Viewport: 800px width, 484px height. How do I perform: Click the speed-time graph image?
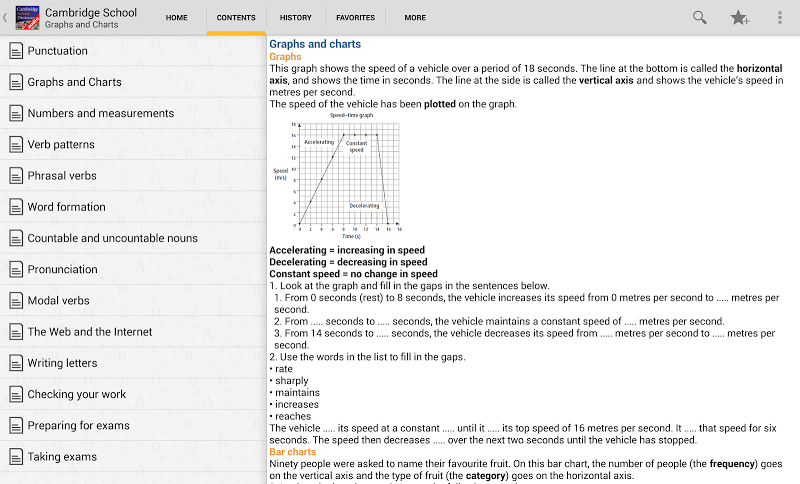point(337,173)
